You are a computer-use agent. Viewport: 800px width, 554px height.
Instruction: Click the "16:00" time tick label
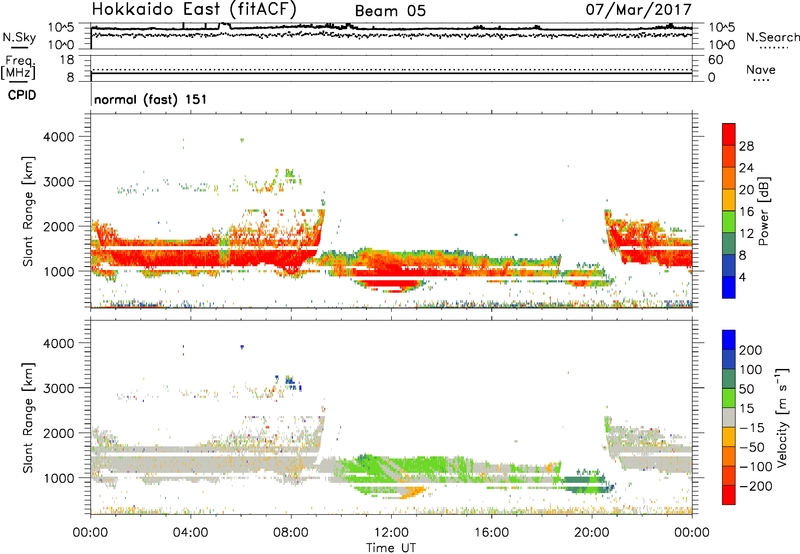coord(491,533)
